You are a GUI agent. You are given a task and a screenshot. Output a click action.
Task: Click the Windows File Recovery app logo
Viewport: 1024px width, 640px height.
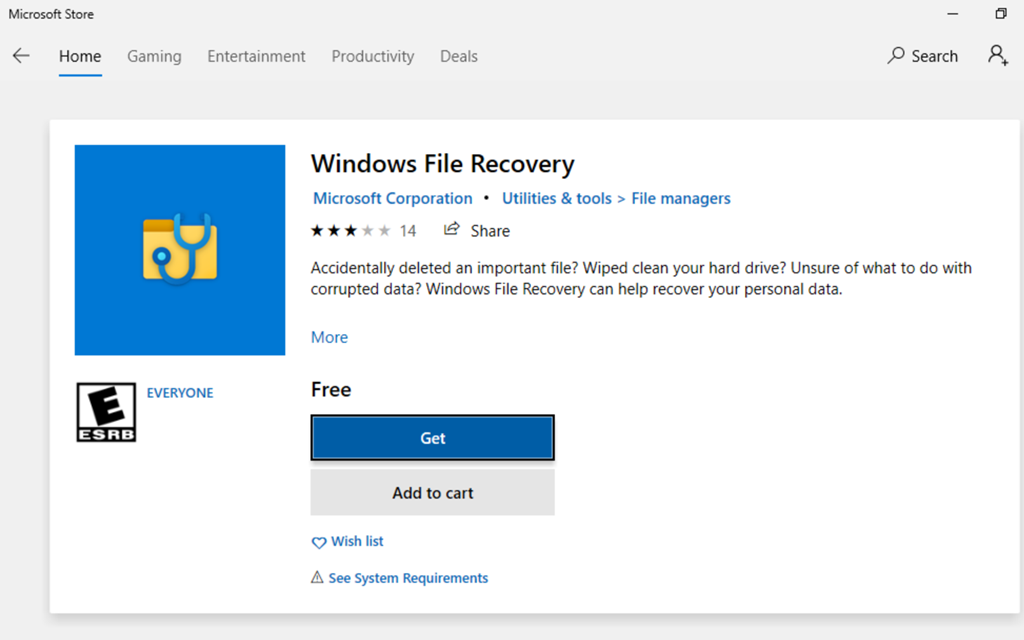coord(180,250)
